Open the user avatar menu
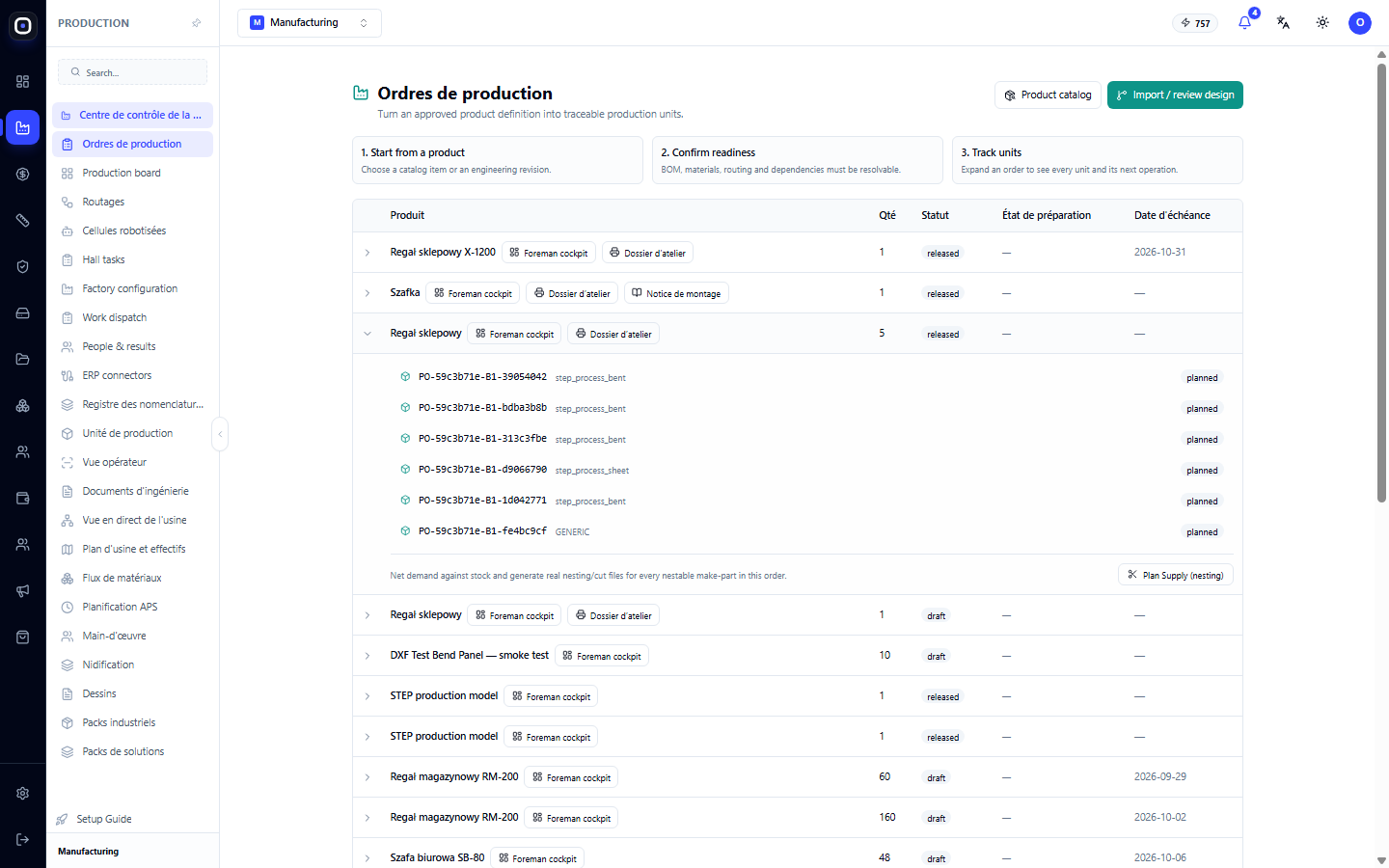Image resolution: width=1389 pixels, height=868 pixels. tap(1360, 23)
